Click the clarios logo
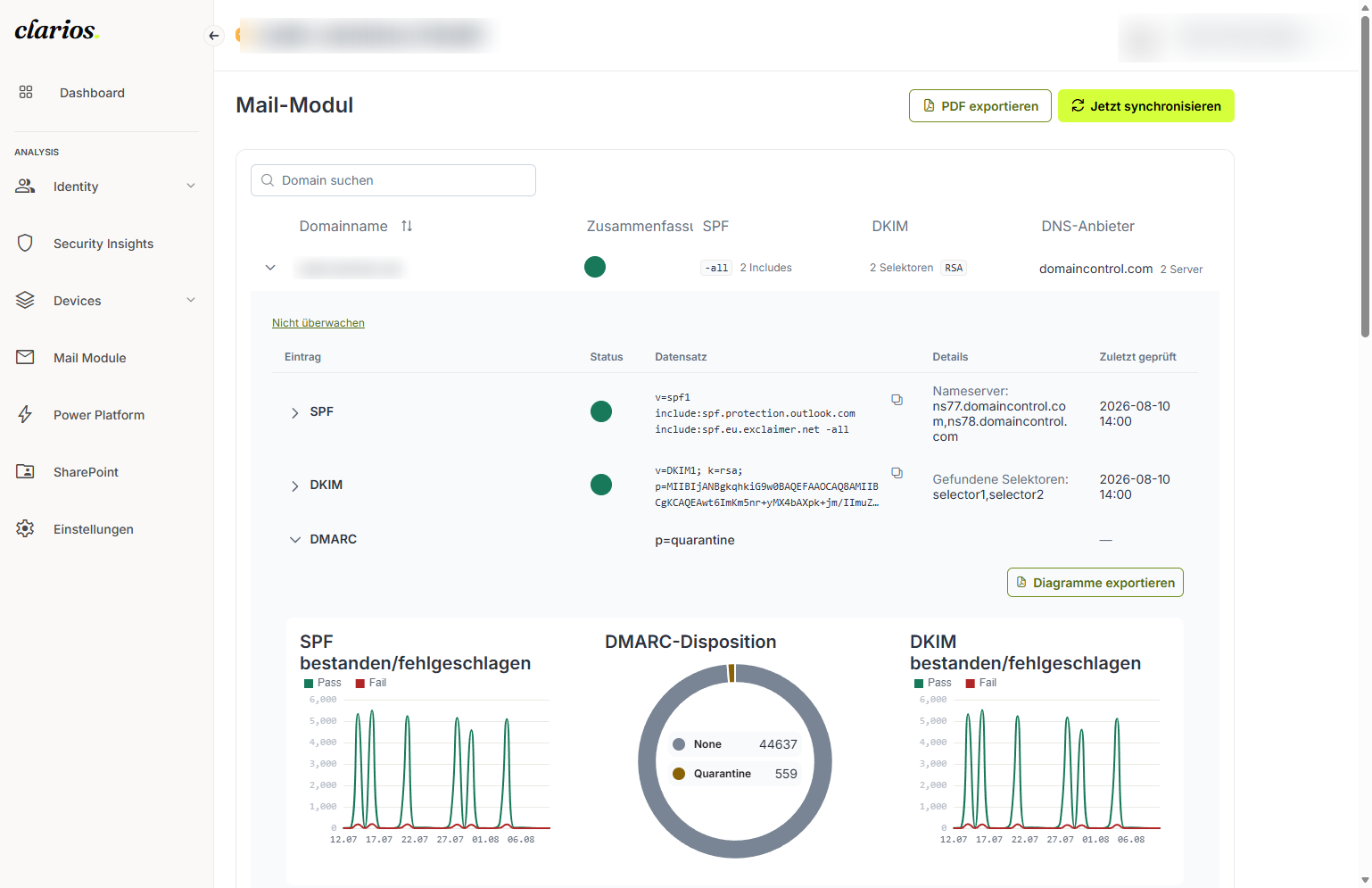 click(56, 30)
